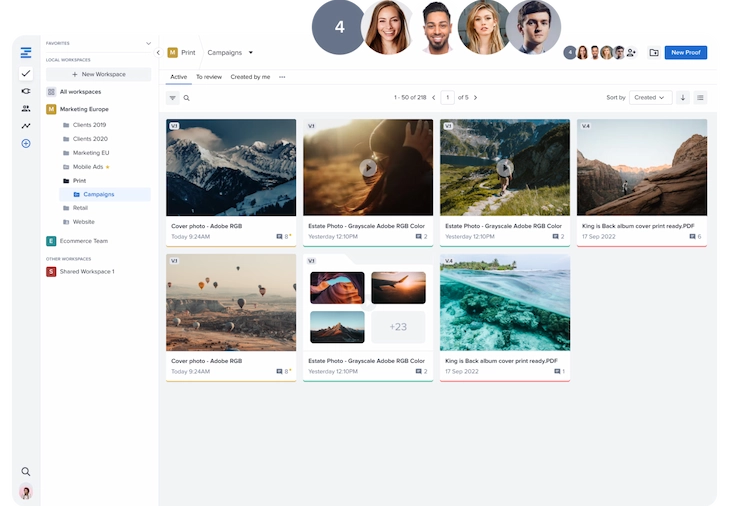This screenshot has width=745, height=506.
Task: Click the New Workspace button
Action: pyautogui.click(x=98, y=74)
